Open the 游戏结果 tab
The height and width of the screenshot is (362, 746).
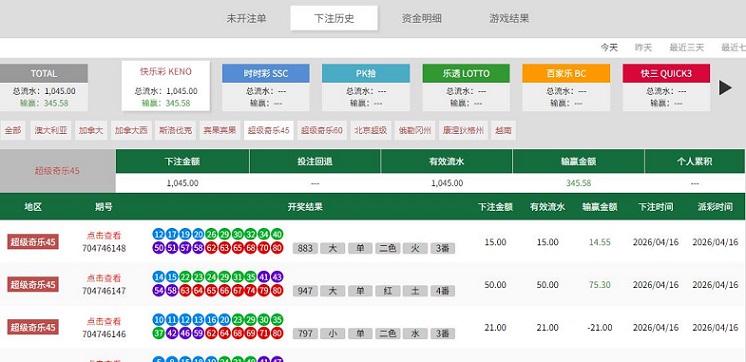point(509,19)
